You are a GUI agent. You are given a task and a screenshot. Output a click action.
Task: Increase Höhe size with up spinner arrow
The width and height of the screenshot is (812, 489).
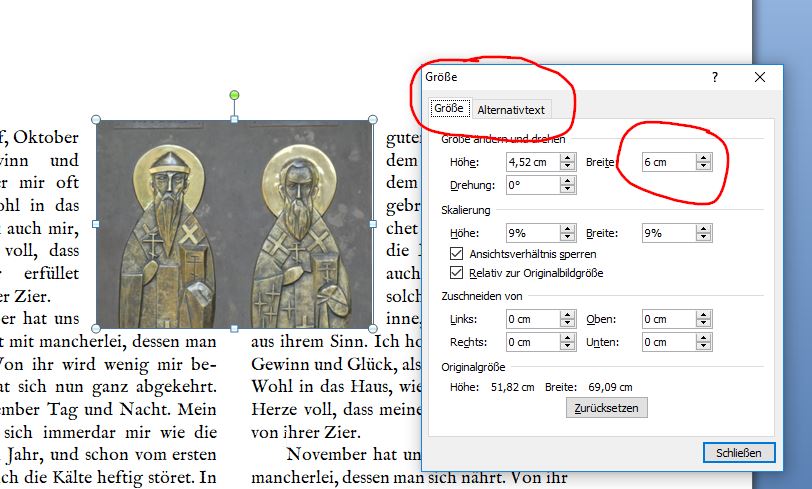[568, 157]
